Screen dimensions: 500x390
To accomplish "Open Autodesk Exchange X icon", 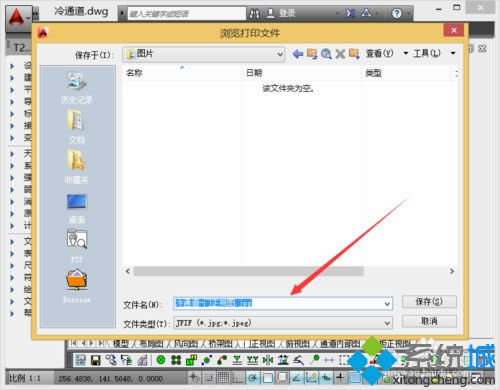I will [x=350, y=13].
